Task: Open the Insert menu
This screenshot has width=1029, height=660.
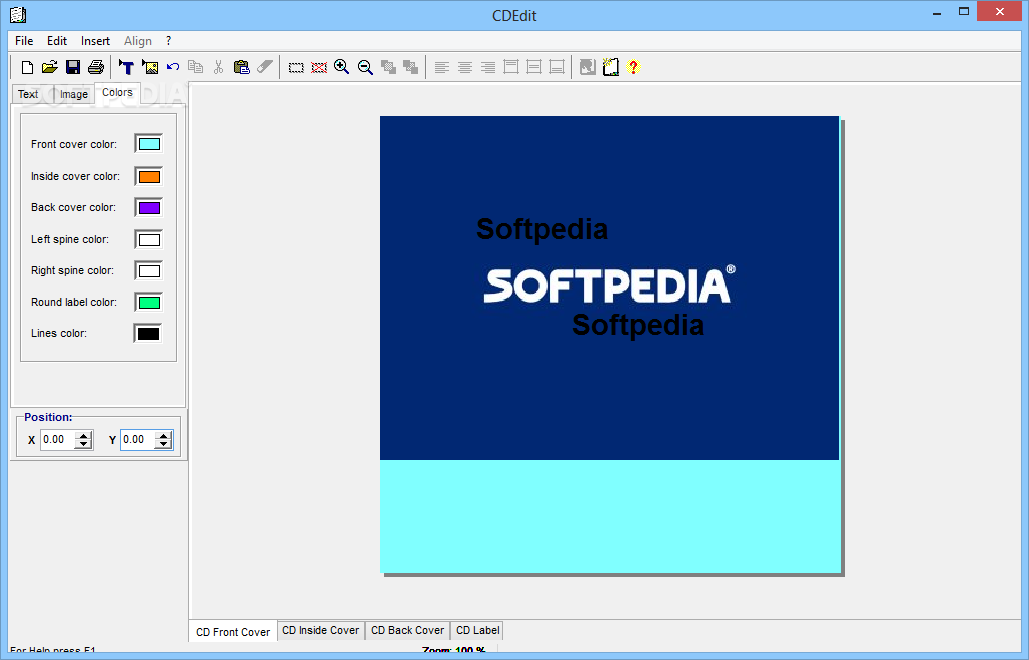Action: 95,41
